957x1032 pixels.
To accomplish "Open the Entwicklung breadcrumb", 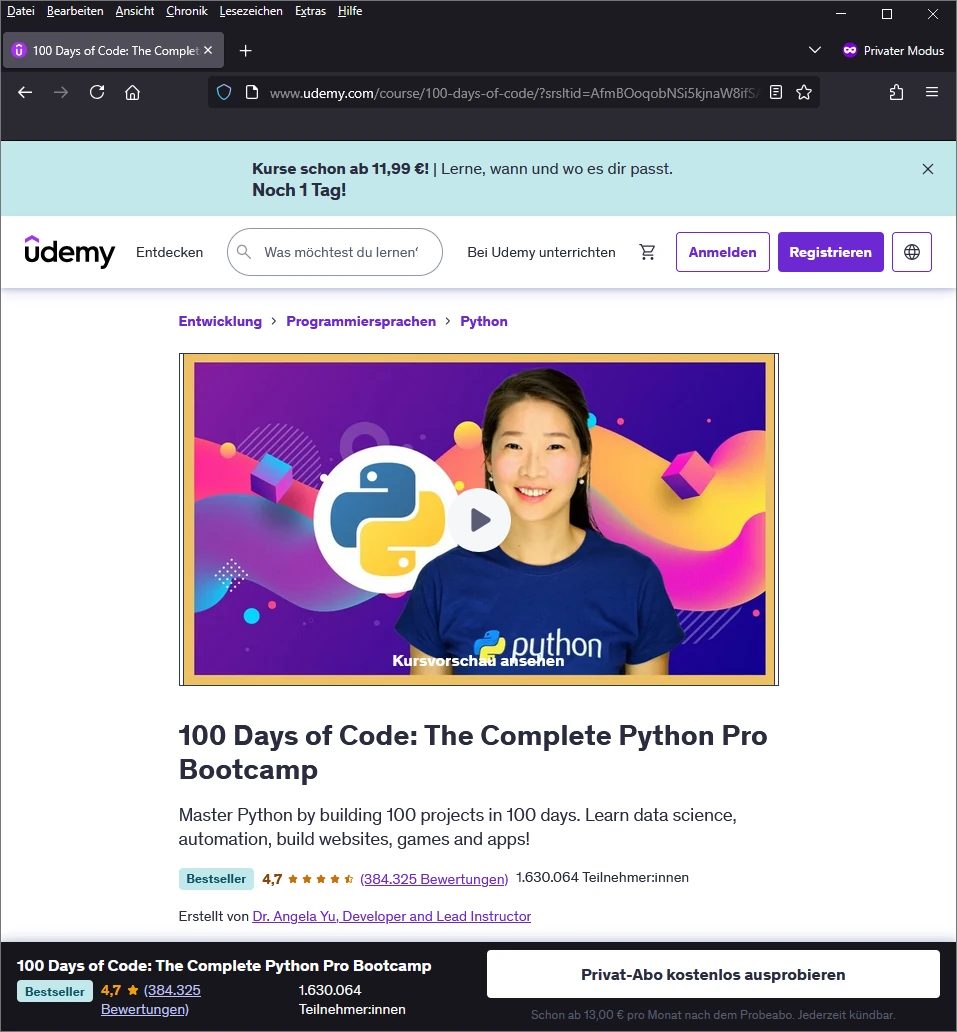I will tap(220, 321).
